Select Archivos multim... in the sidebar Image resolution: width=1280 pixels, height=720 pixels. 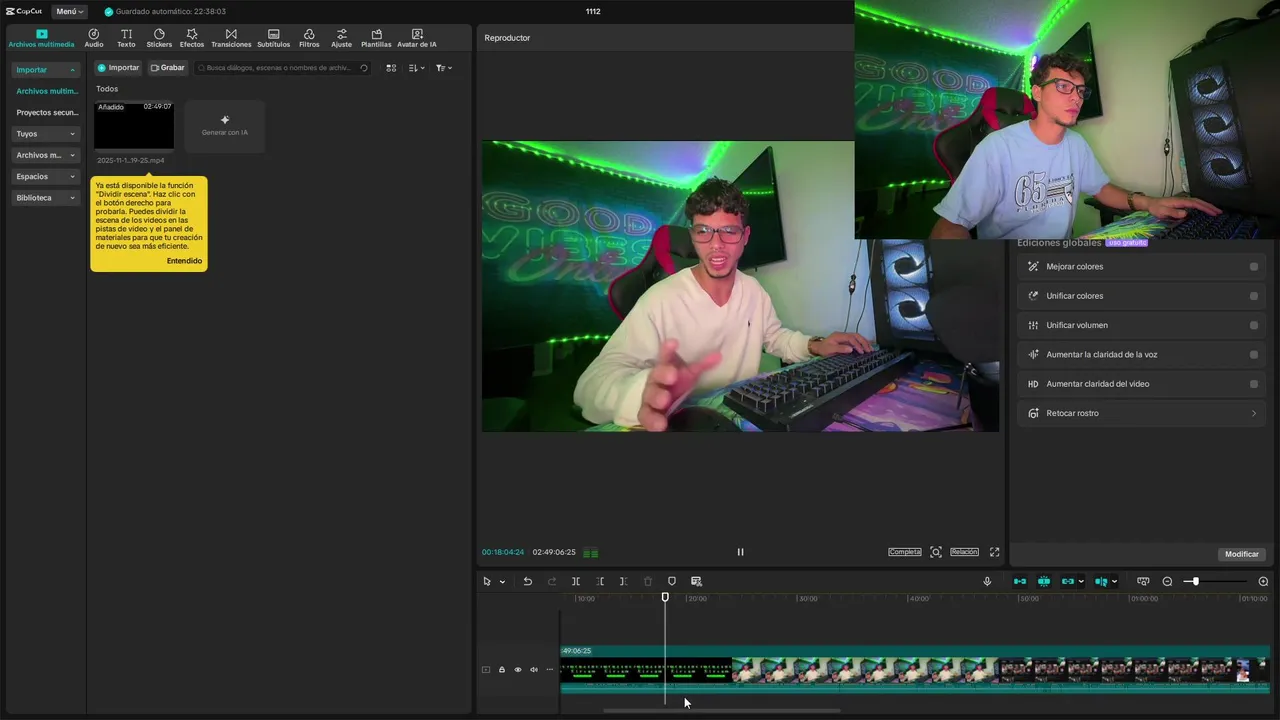(x=47, y=91)
